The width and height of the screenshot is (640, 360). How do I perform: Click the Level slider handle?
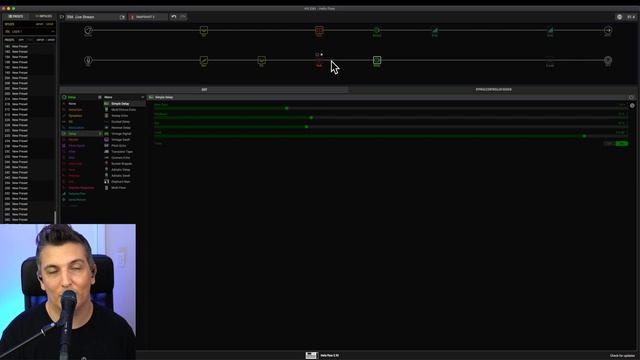(x=584, y=136)
